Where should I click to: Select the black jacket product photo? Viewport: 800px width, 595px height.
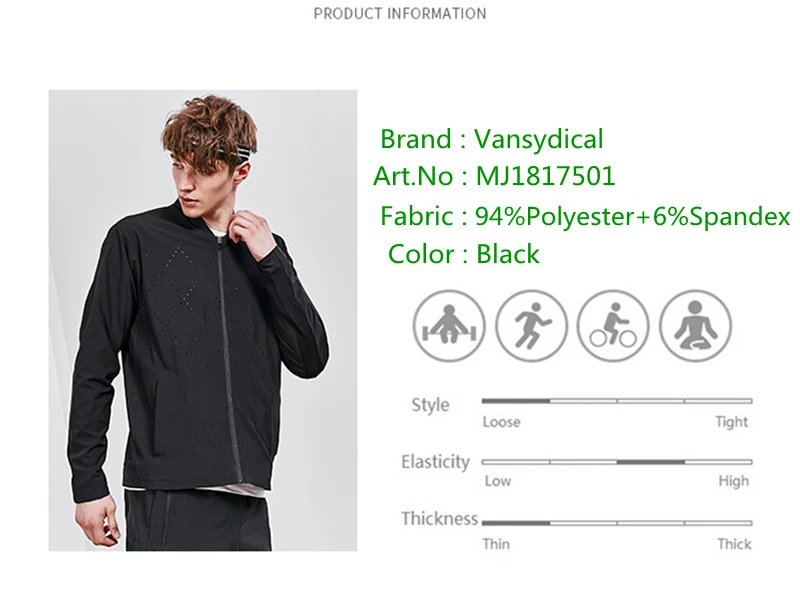tap(203, 320)
